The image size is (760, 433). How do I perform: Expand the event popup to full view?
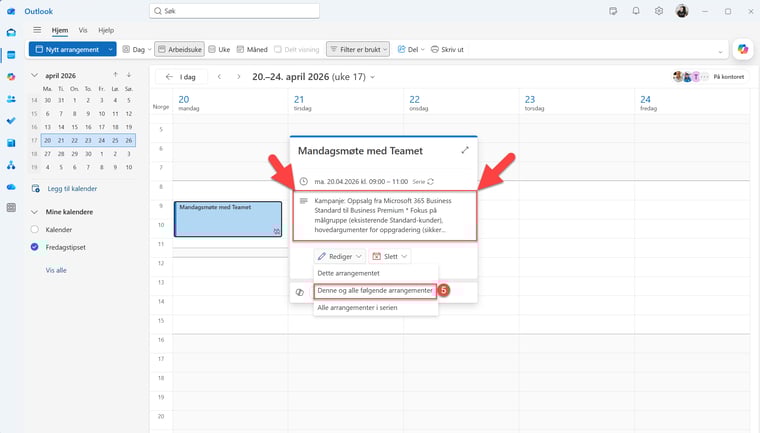tap(465, 150)
